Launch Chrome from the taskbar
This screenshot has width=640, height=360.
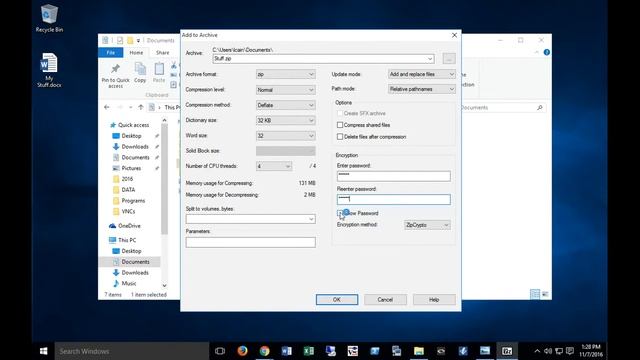pos(264,351)
